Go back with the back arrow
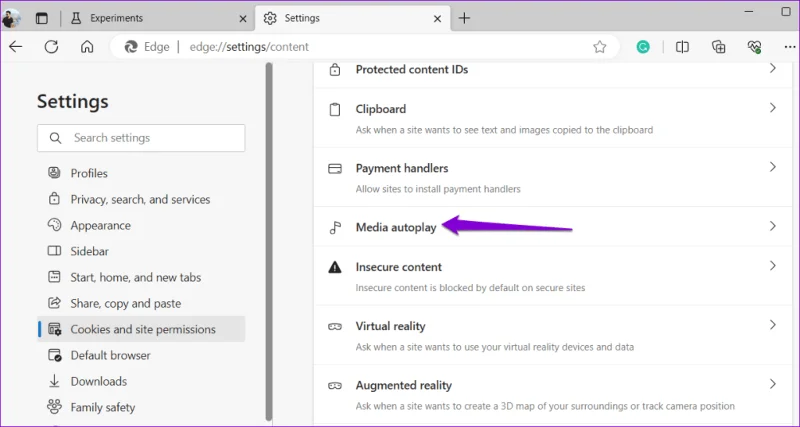This screenshot has height=427, width=800. (x=16, y=47)
